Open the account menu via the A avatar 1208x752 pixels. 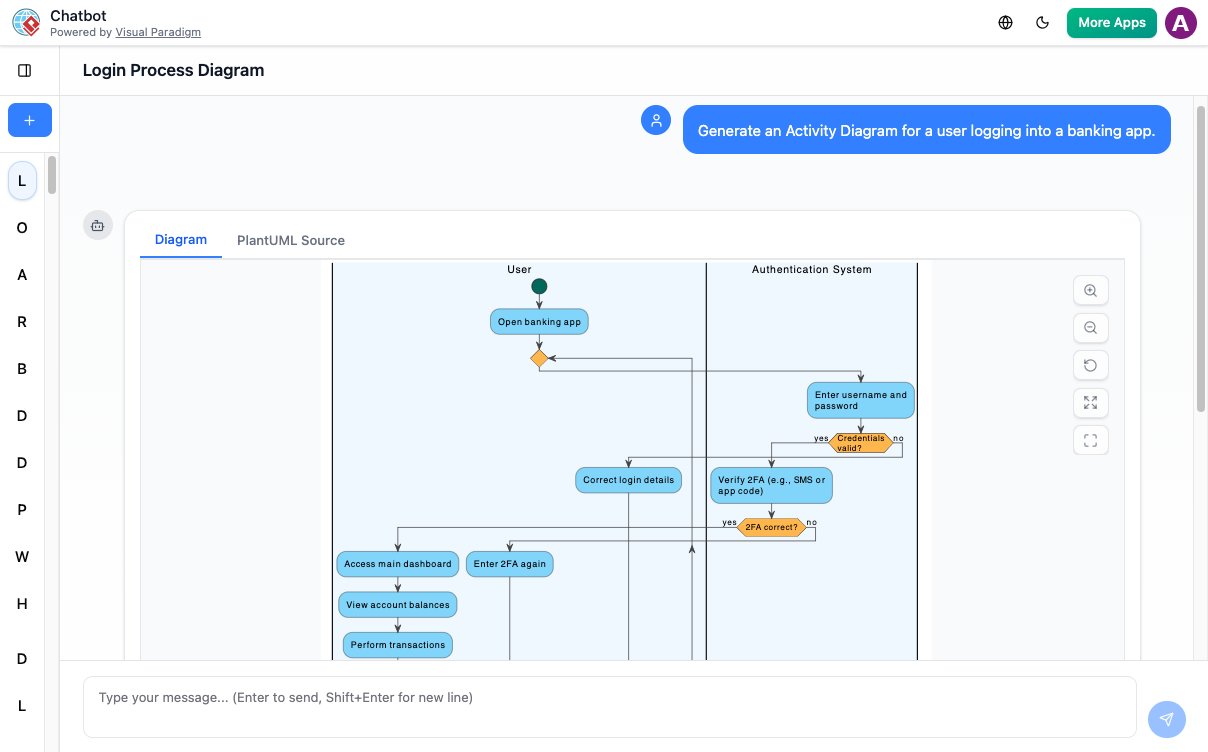coord(1180,22)
